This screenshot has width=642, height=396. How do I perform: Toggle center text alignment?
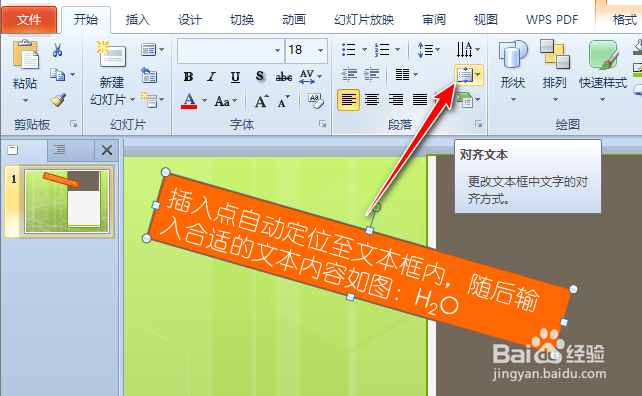click(372, 100)
